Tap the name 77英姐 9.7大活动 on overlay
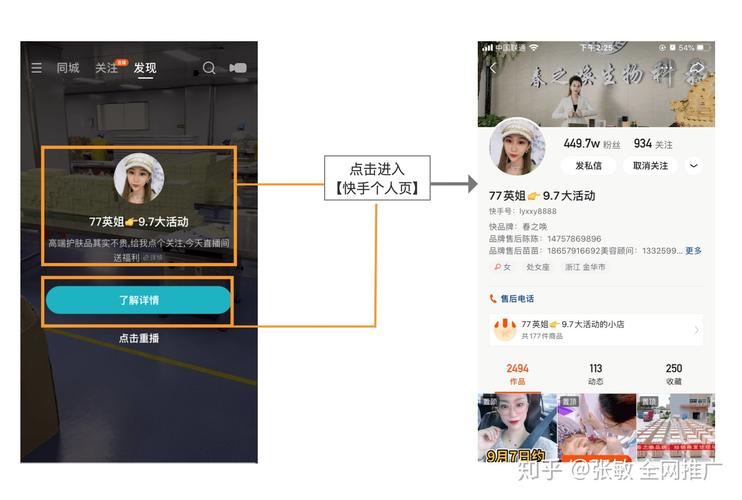The height and width of the screenshot is (500, 742). point(139,221)
